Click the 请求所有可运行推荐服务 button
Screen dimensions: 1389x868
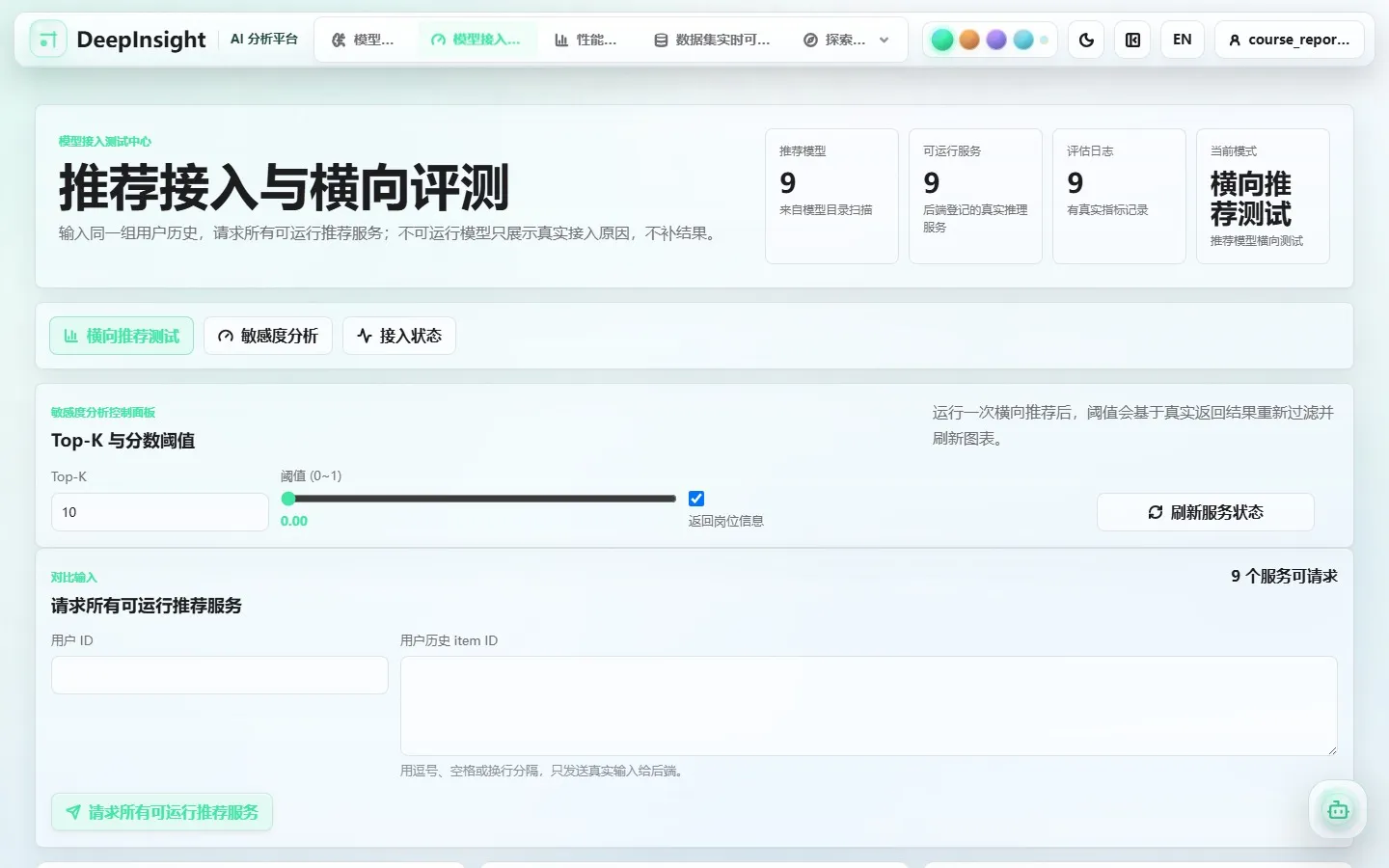[x=162, y=812]
